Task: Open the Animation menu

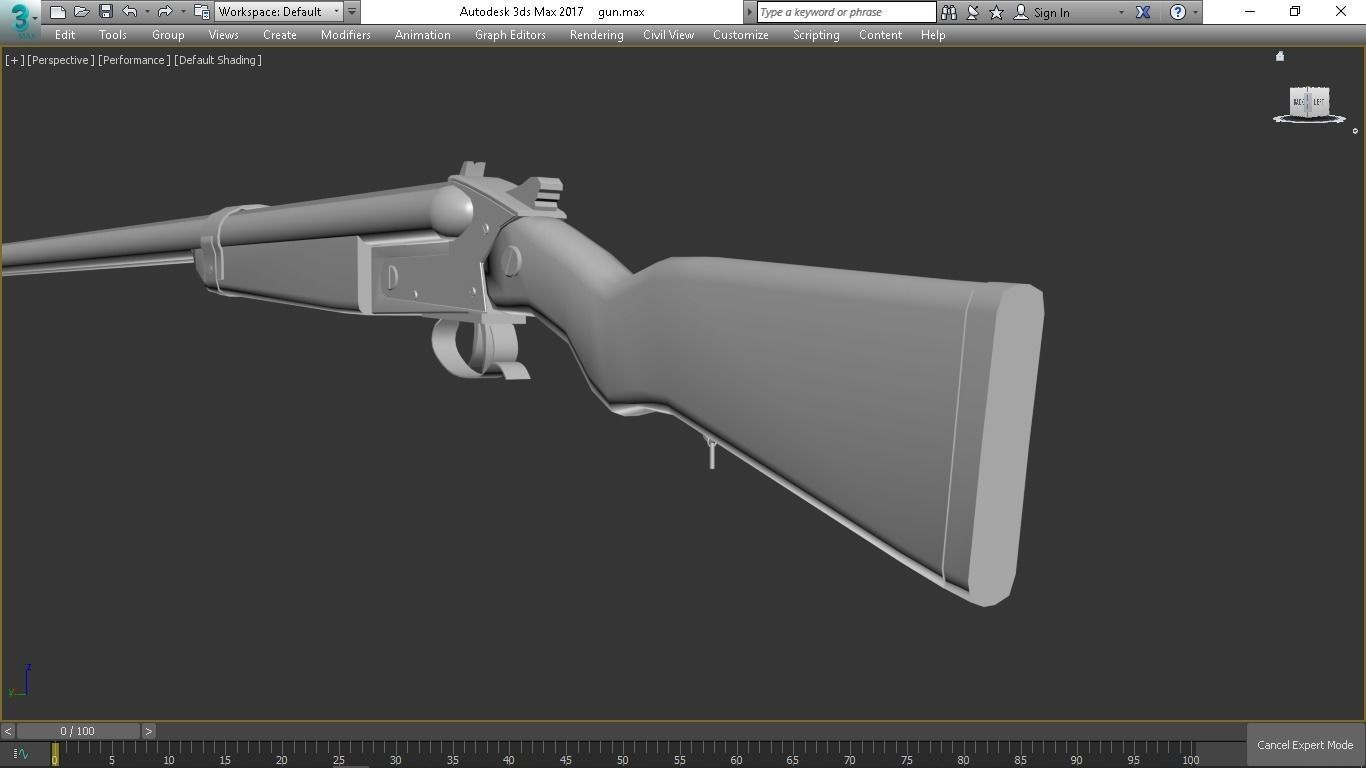Action: (423, 35)
